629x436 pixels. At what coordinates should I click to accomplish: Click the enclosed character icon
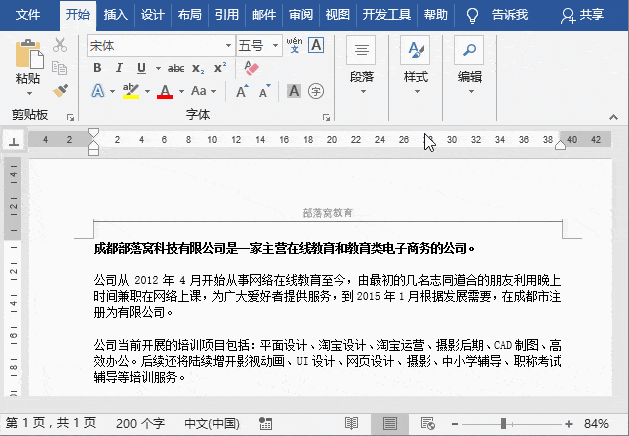(316, 91)
